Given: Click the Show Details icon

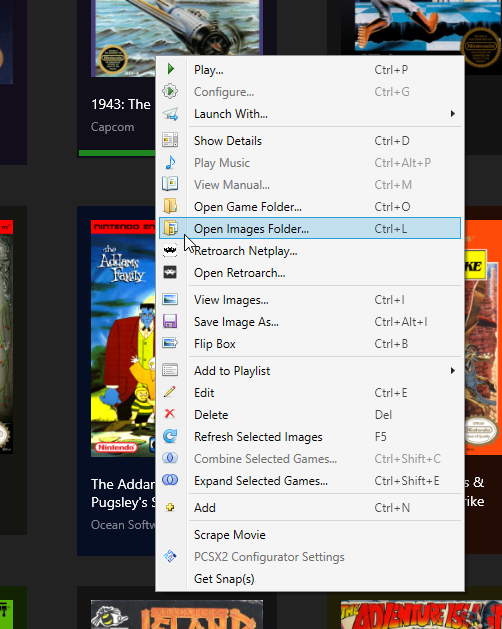Looking at the screenshot, I should pos(170,140).
